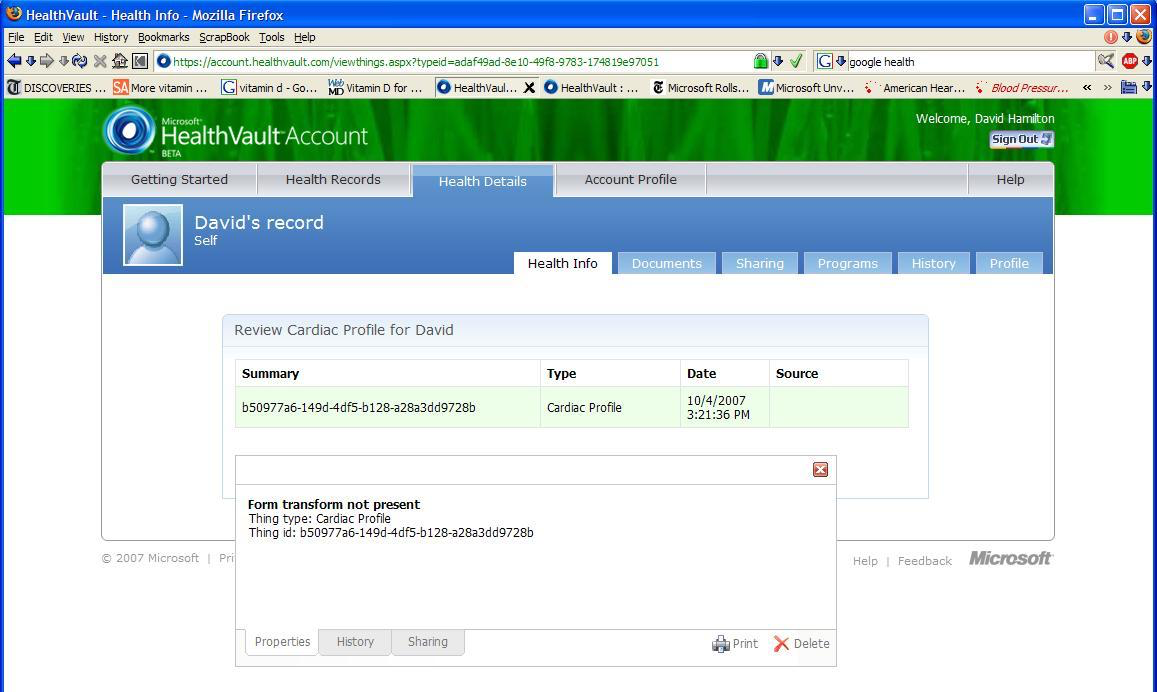The image size is (1157, 692).
Task: Open the address bar history dropdown
Action: coord(778,61)
